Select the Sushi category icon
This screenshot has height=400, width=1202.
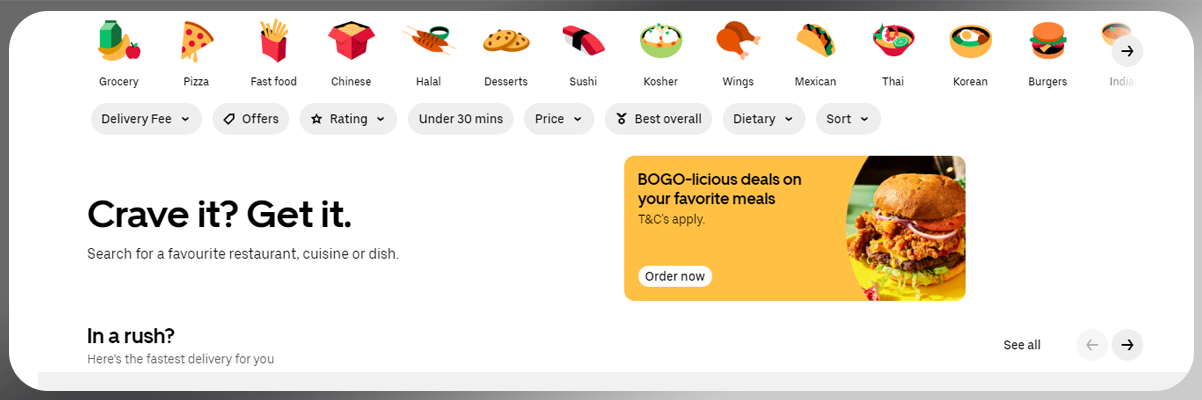[x=582, y=42]
